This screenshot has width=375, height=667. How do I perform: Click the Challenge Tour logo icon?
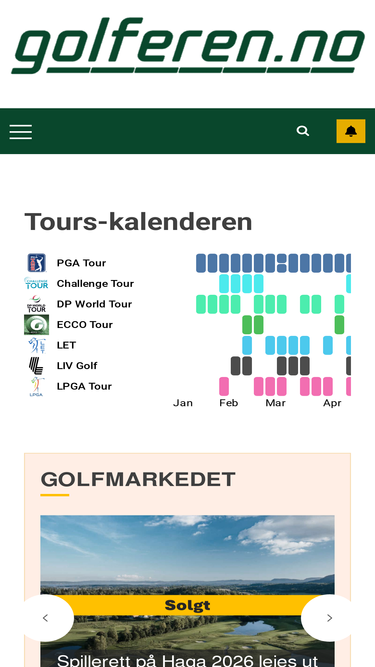(36, 283)
